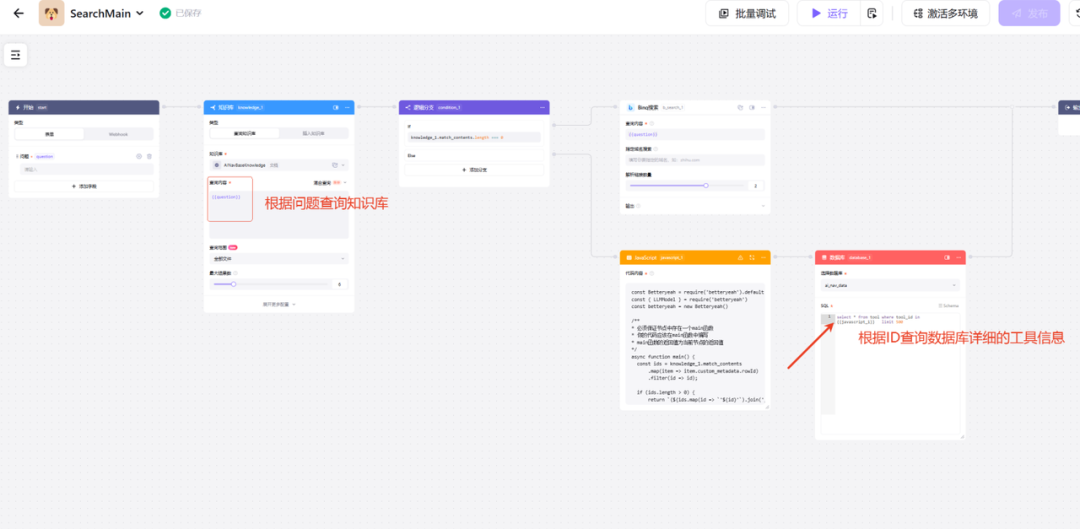This screenshot has width=1080, height=529.
Task: Click the Bing logo icon on b_search_1
Action: pos(630,107)
